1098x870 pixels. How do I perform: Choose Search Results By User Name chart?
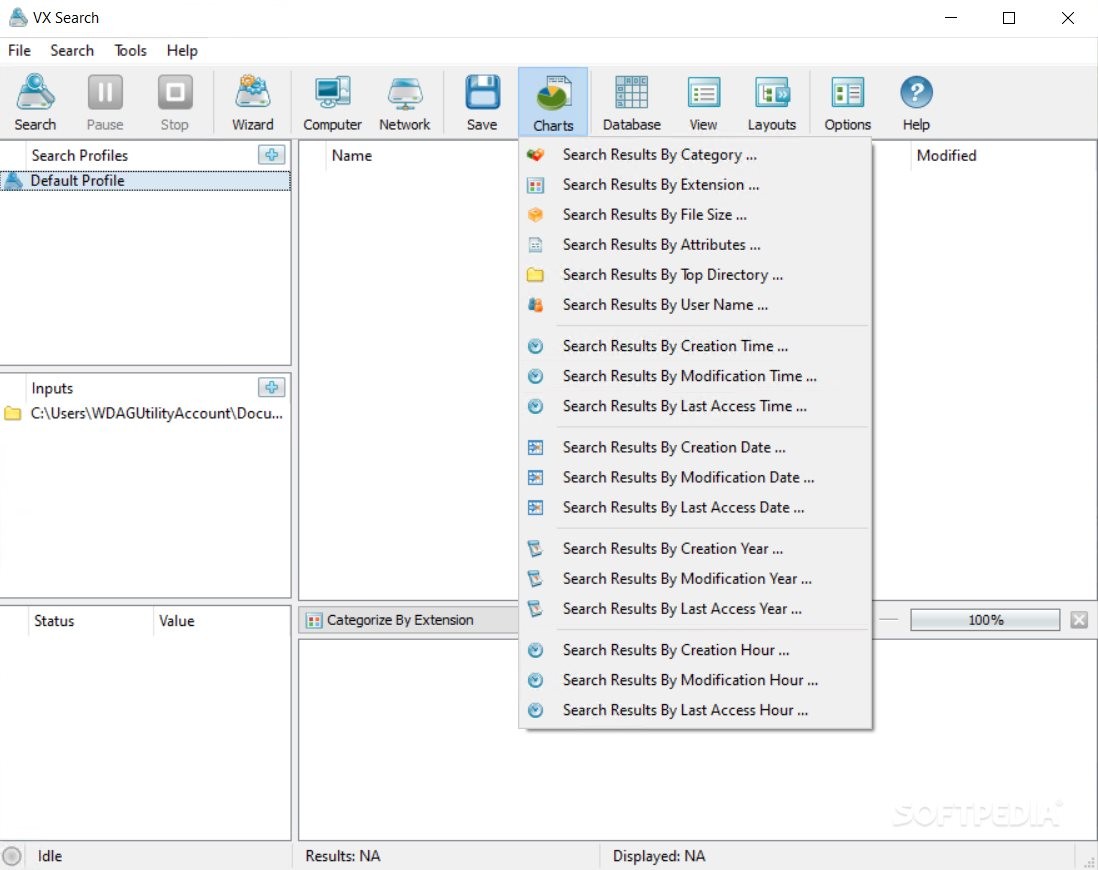point(695,305)
